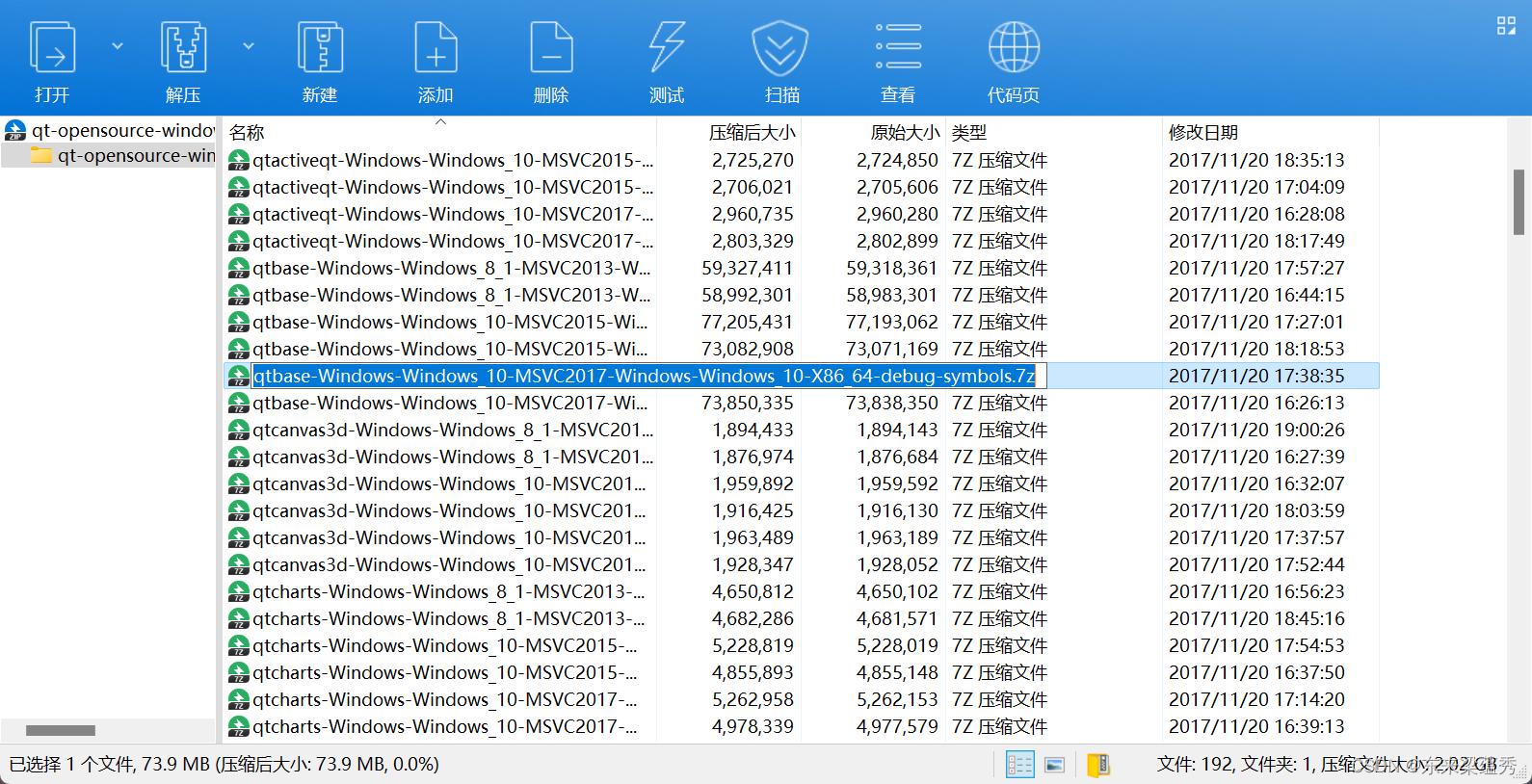This screenshot has width=1532, height=784.
Task: Switch to thumbnail view in status bar
Action: pos(1055,765)
